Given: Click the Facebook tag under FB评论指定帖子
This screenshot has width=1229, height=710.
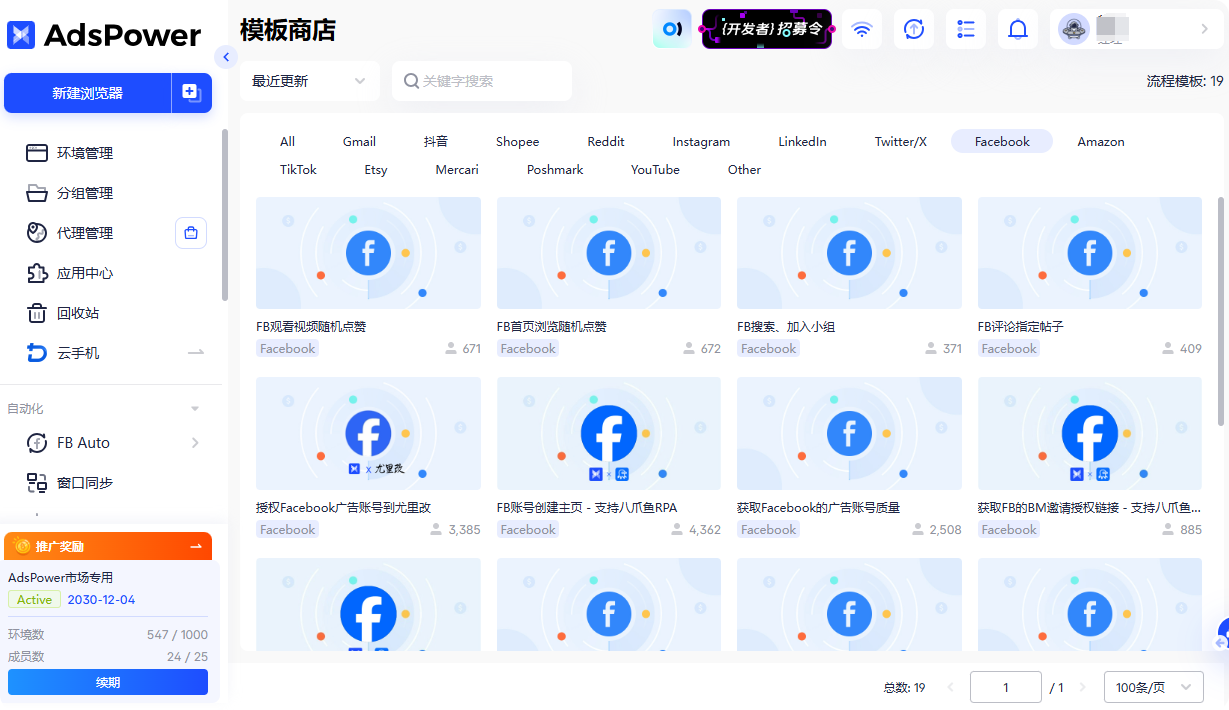Looking at the screenshot, I should (x=1009, y=349).
